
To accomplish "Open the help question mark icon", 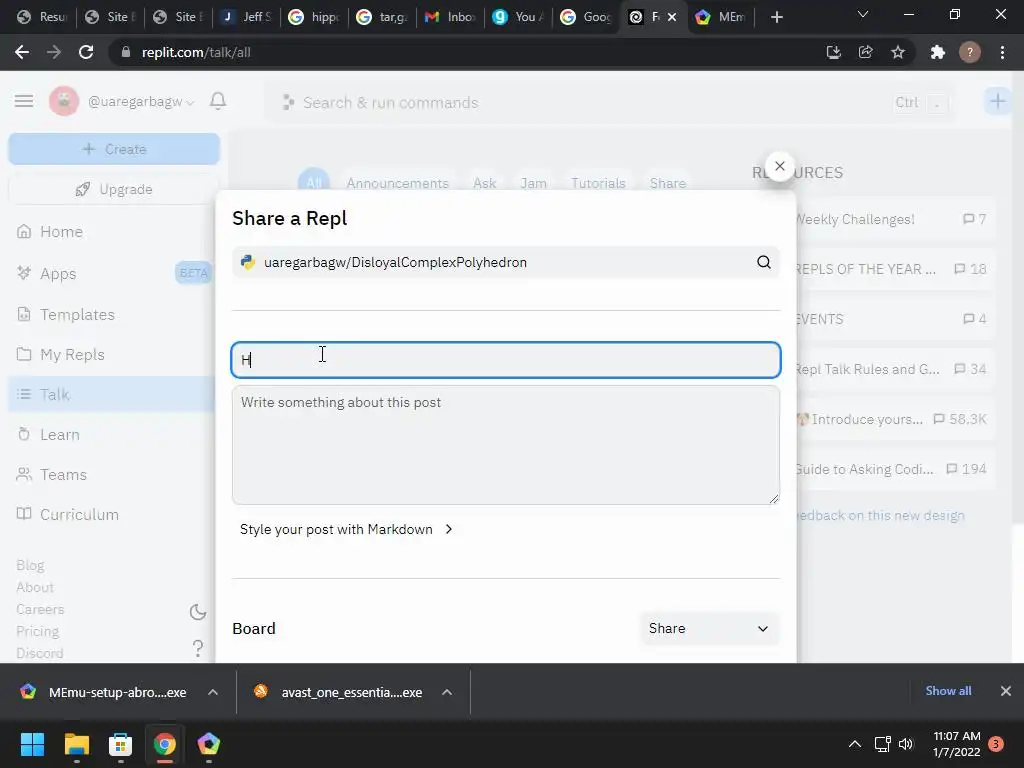I will point(197,648).
